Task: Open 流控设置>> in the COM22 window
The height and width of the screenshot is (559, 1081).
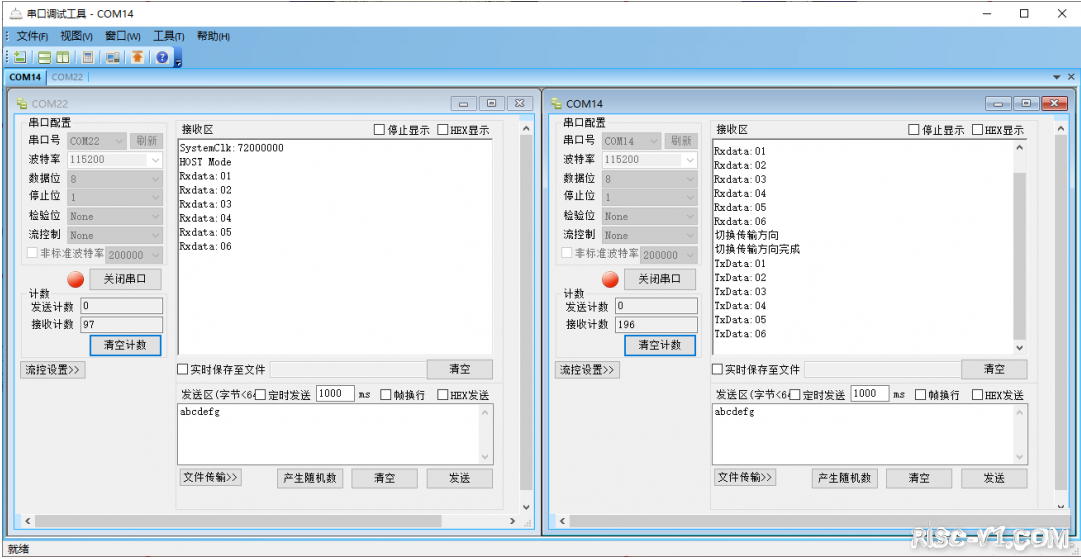Action: coord(53,369)
